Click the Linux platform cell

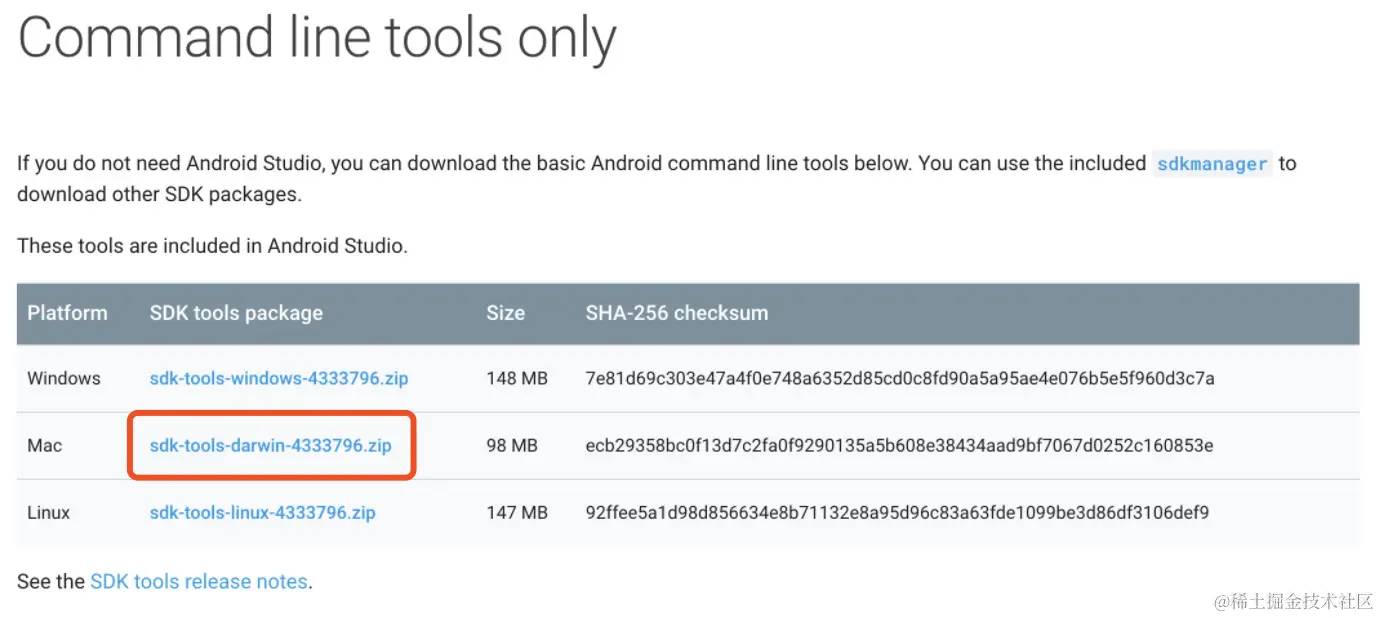(x=49, y=513)
